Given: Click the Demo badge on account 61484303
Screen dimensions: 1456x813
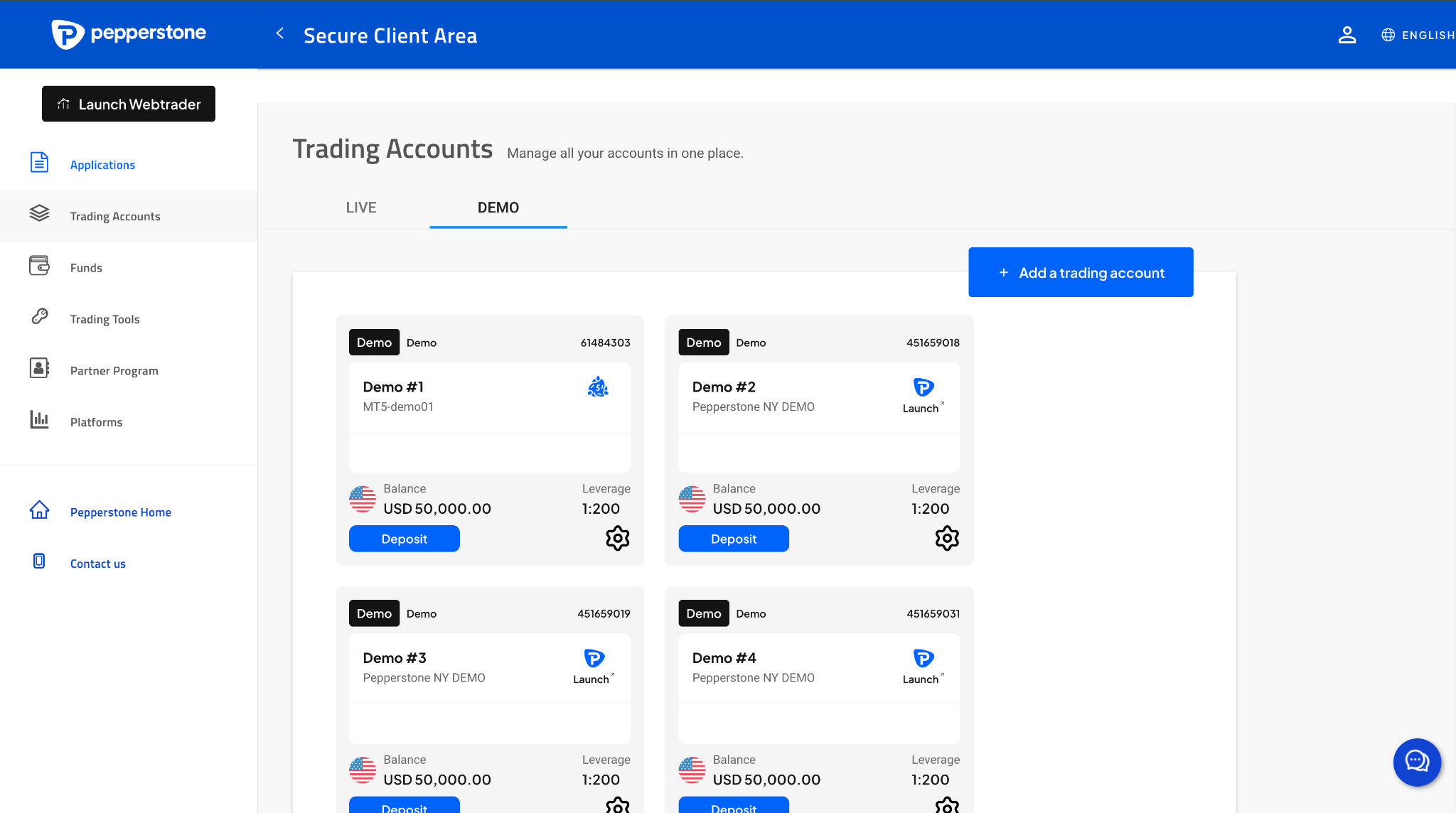Looking at the screenshot, I should click(x=374, y=342).
